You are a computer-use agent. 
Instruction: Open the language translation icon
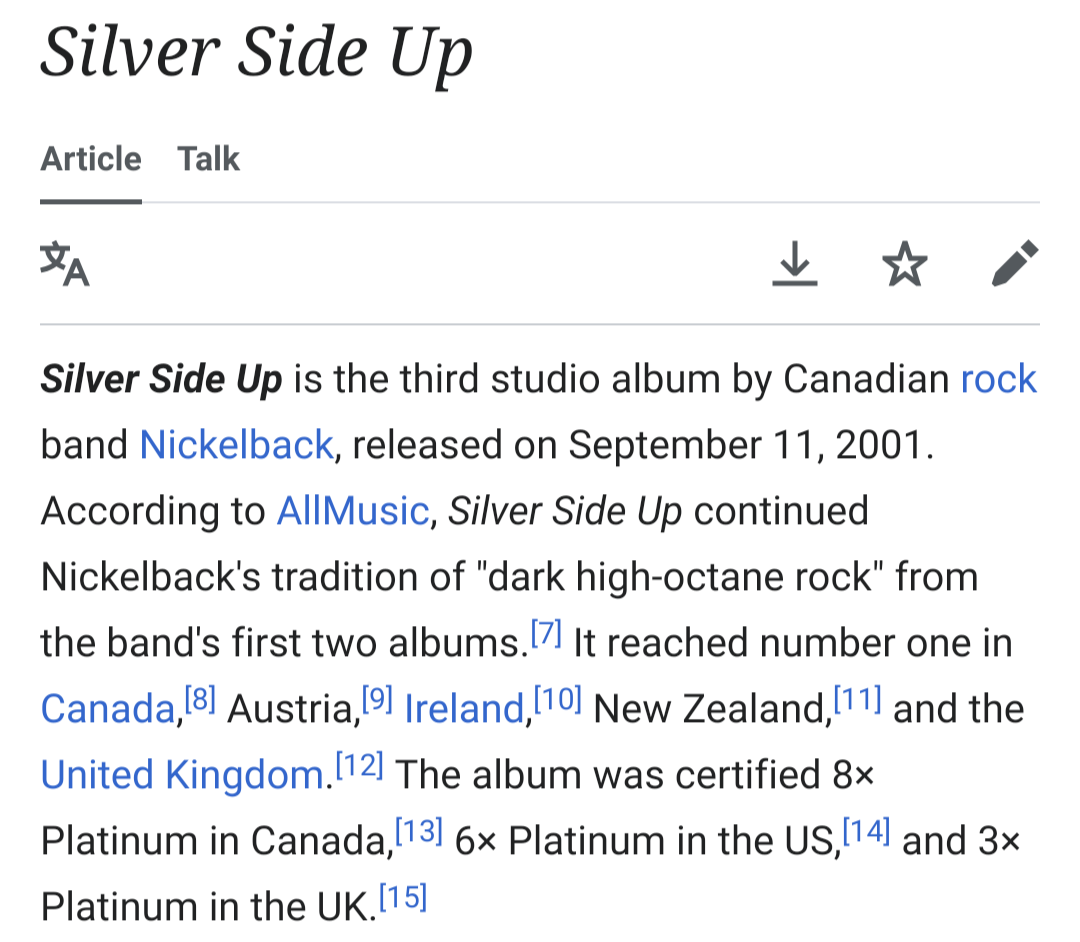click(65, 263)
